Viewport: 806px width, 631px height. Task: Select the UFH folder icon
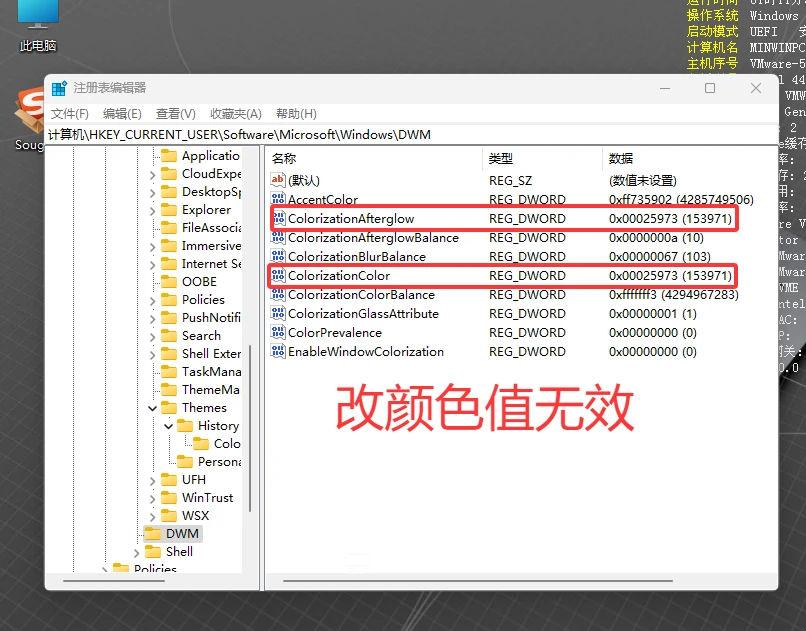point(169,479)
